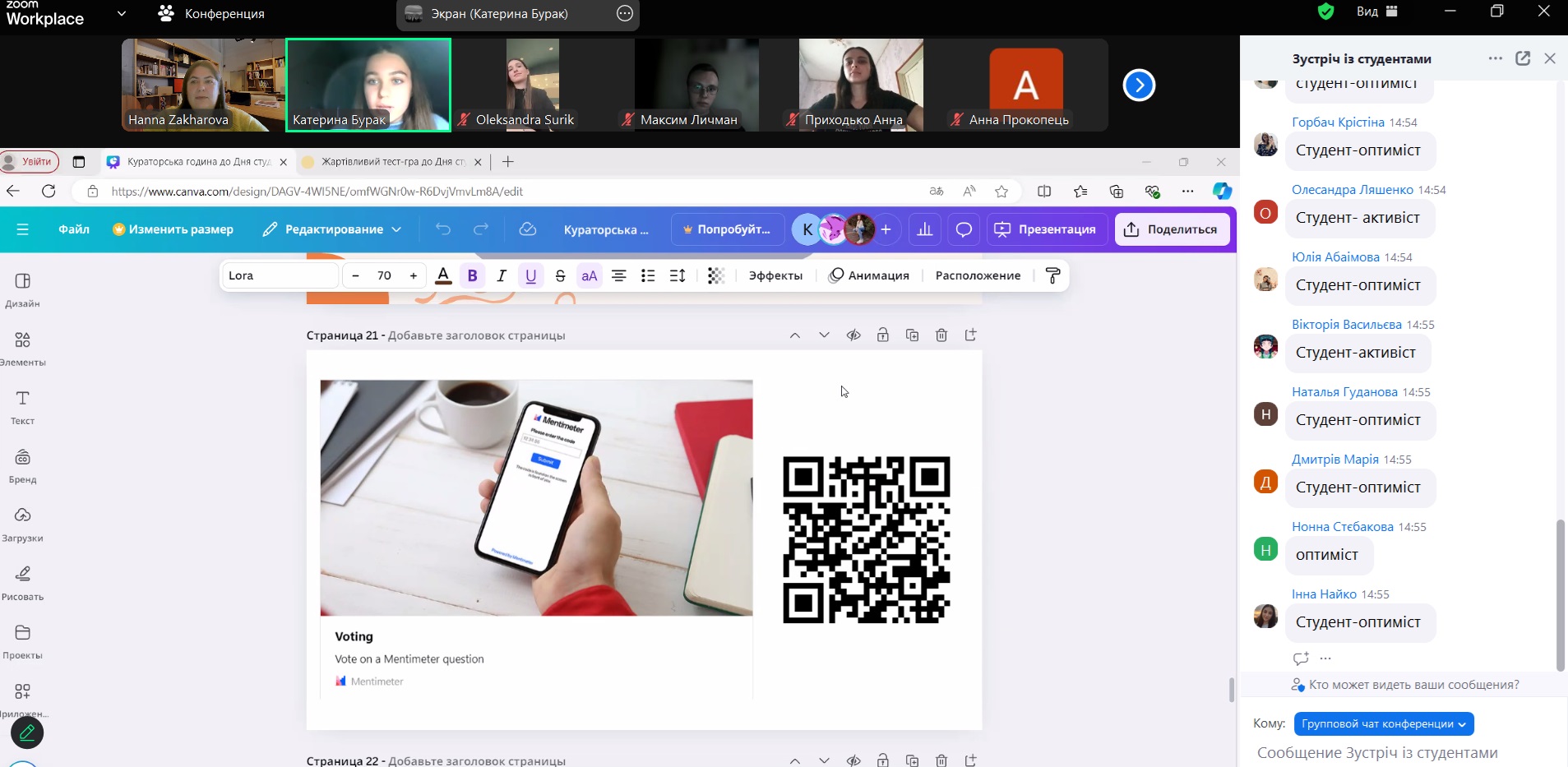Screen dimensions: 1568x767
Task: Click the Попробуйте premium trial button
Action: (x=727, y=229)
